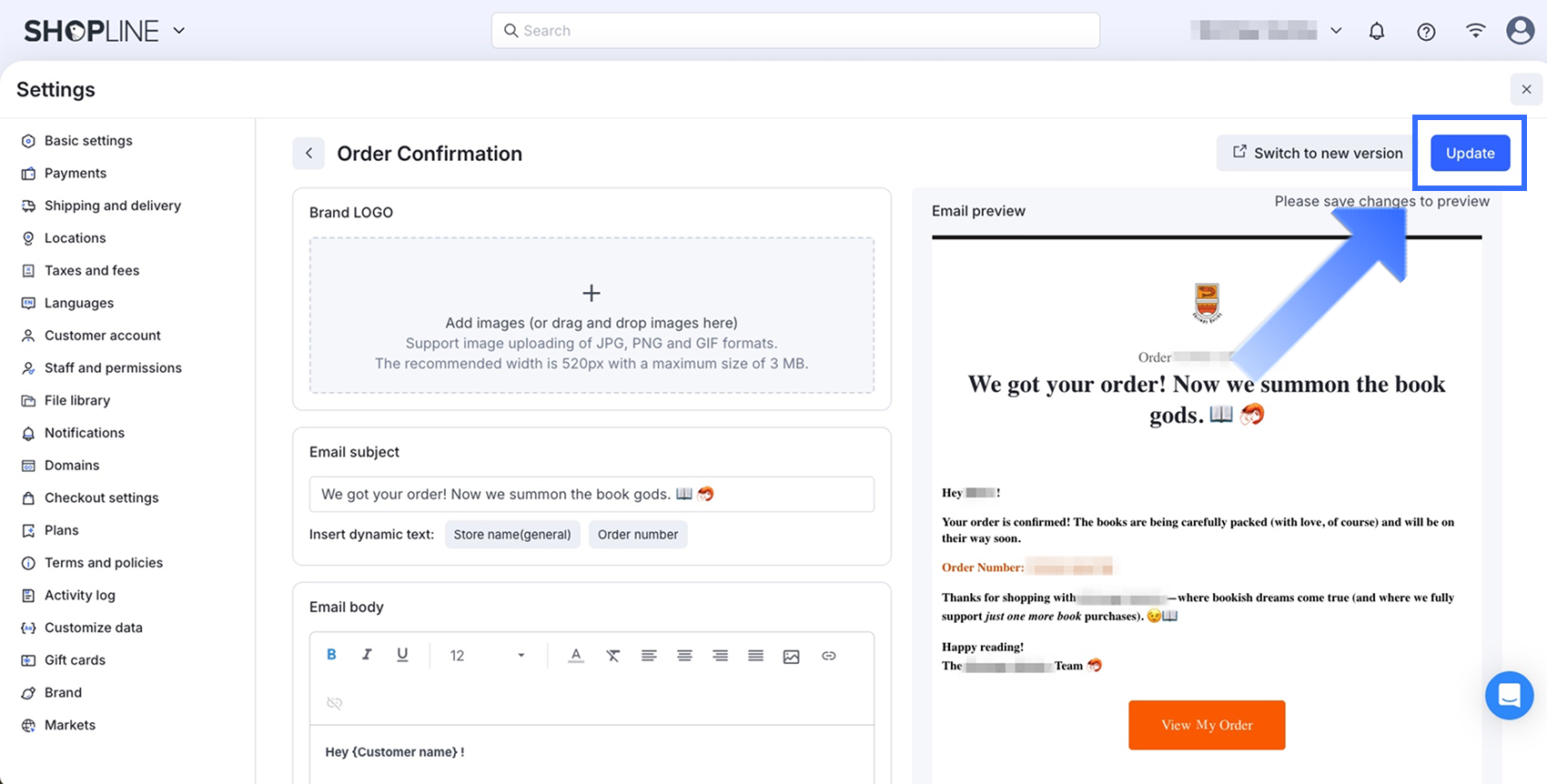Image resolution: width=1547 pixels, height=784 pixels.
Task: Open the help question mark icon
Action: pyautogui.click(x=1426, y=31)
